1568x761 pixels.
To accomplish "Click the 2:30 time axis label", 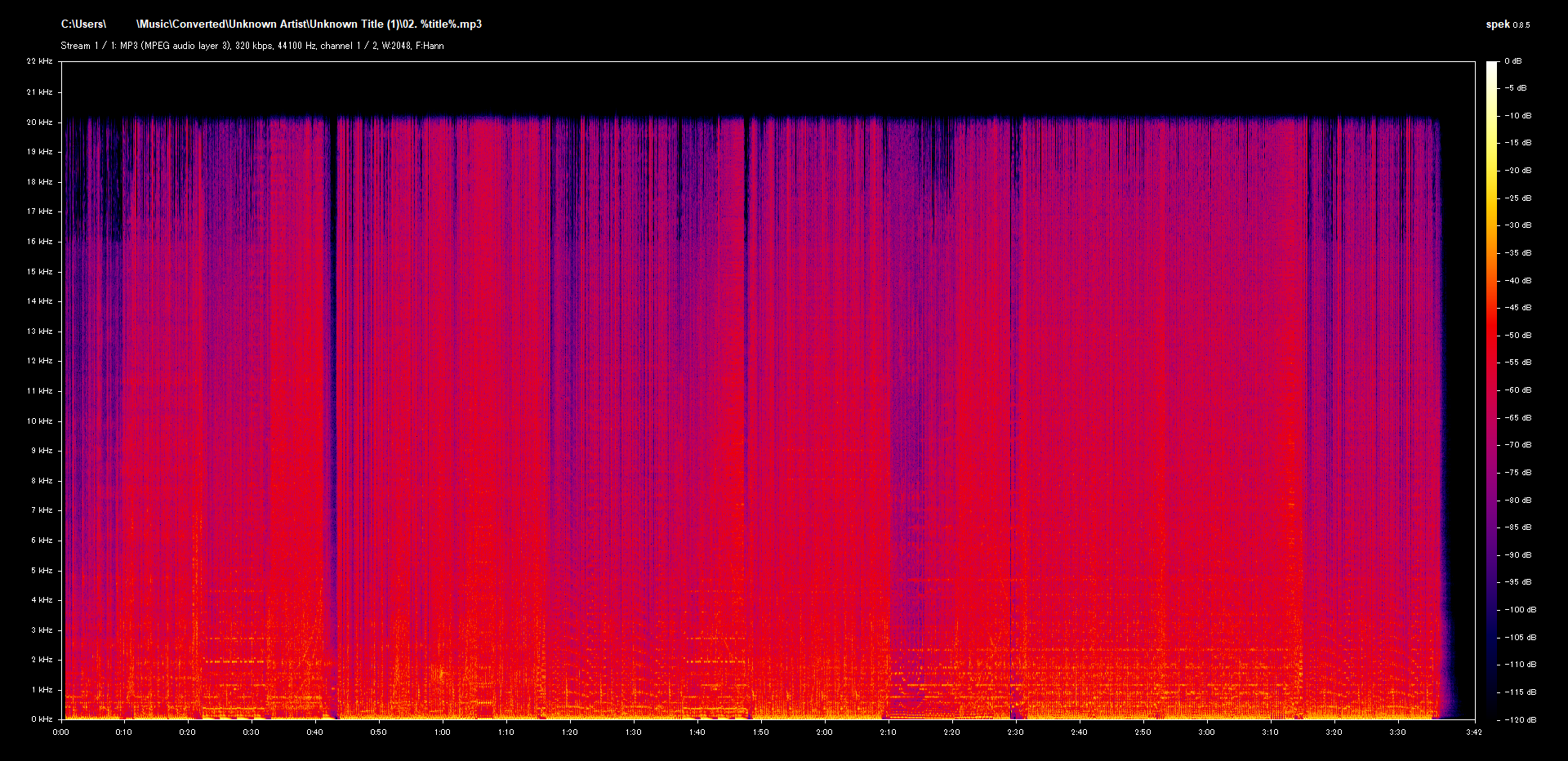I will 1015,732.
